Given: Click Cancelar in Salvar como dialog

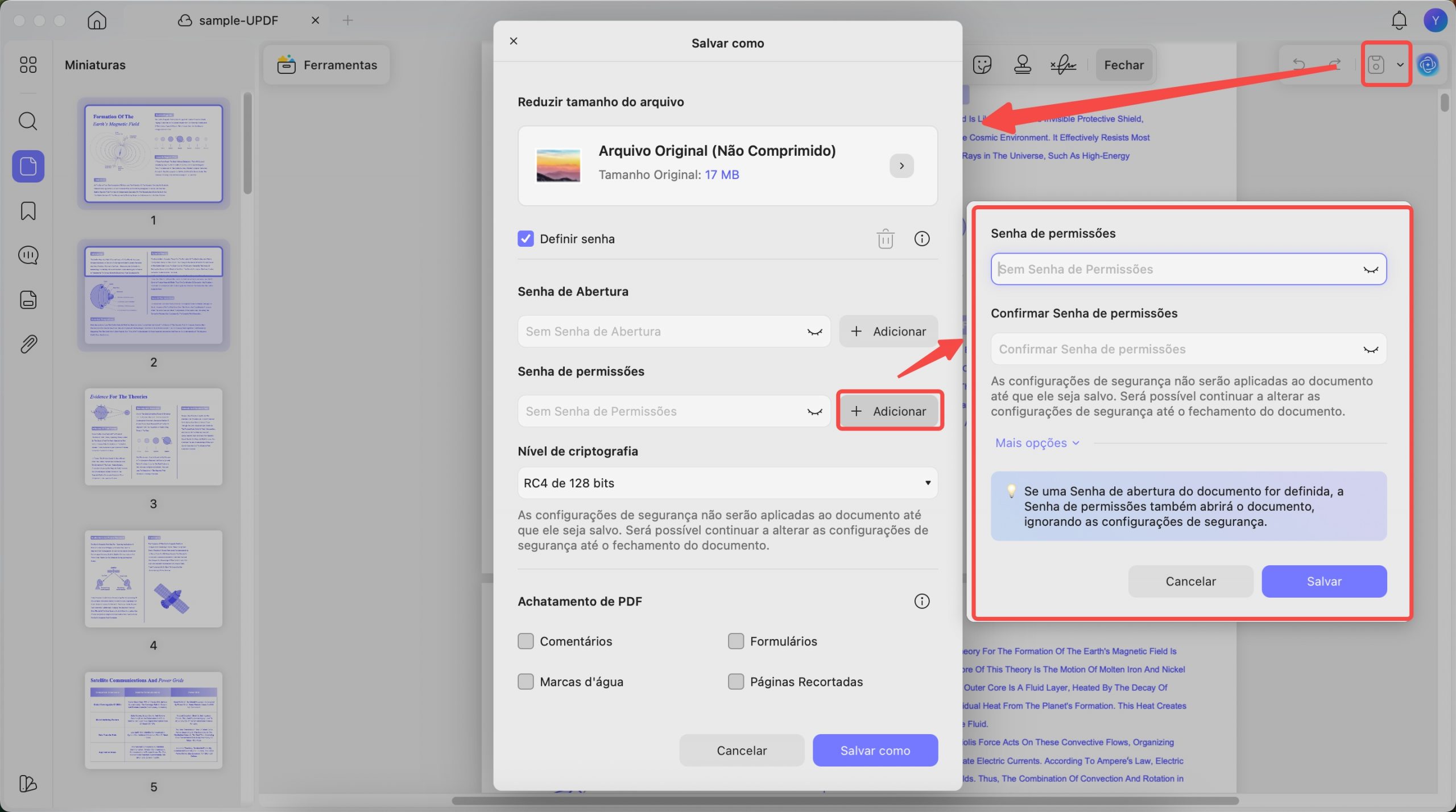Looking at the screenshot, I should click(742, 750).
